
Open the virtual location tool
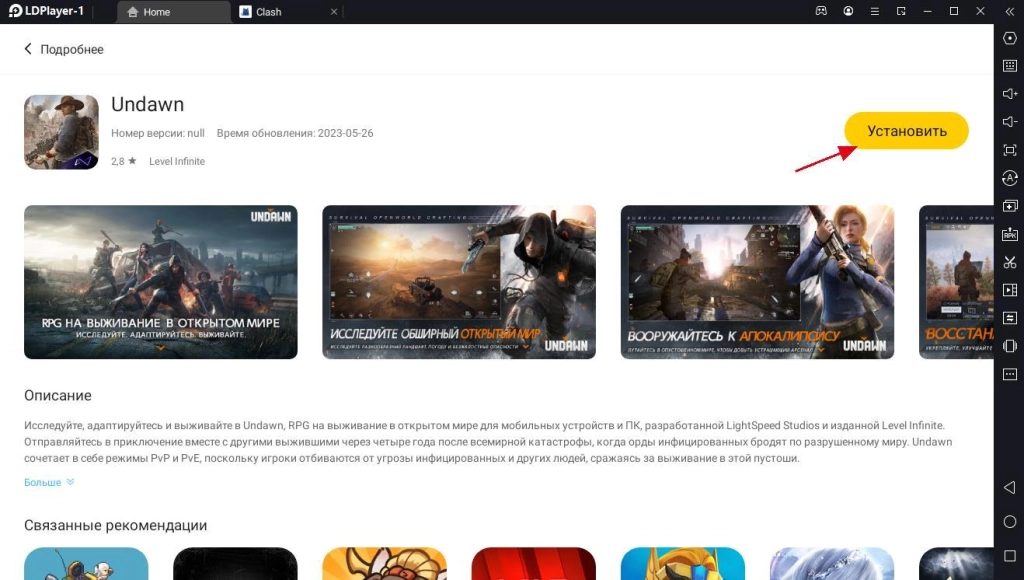pos(1010,38)
